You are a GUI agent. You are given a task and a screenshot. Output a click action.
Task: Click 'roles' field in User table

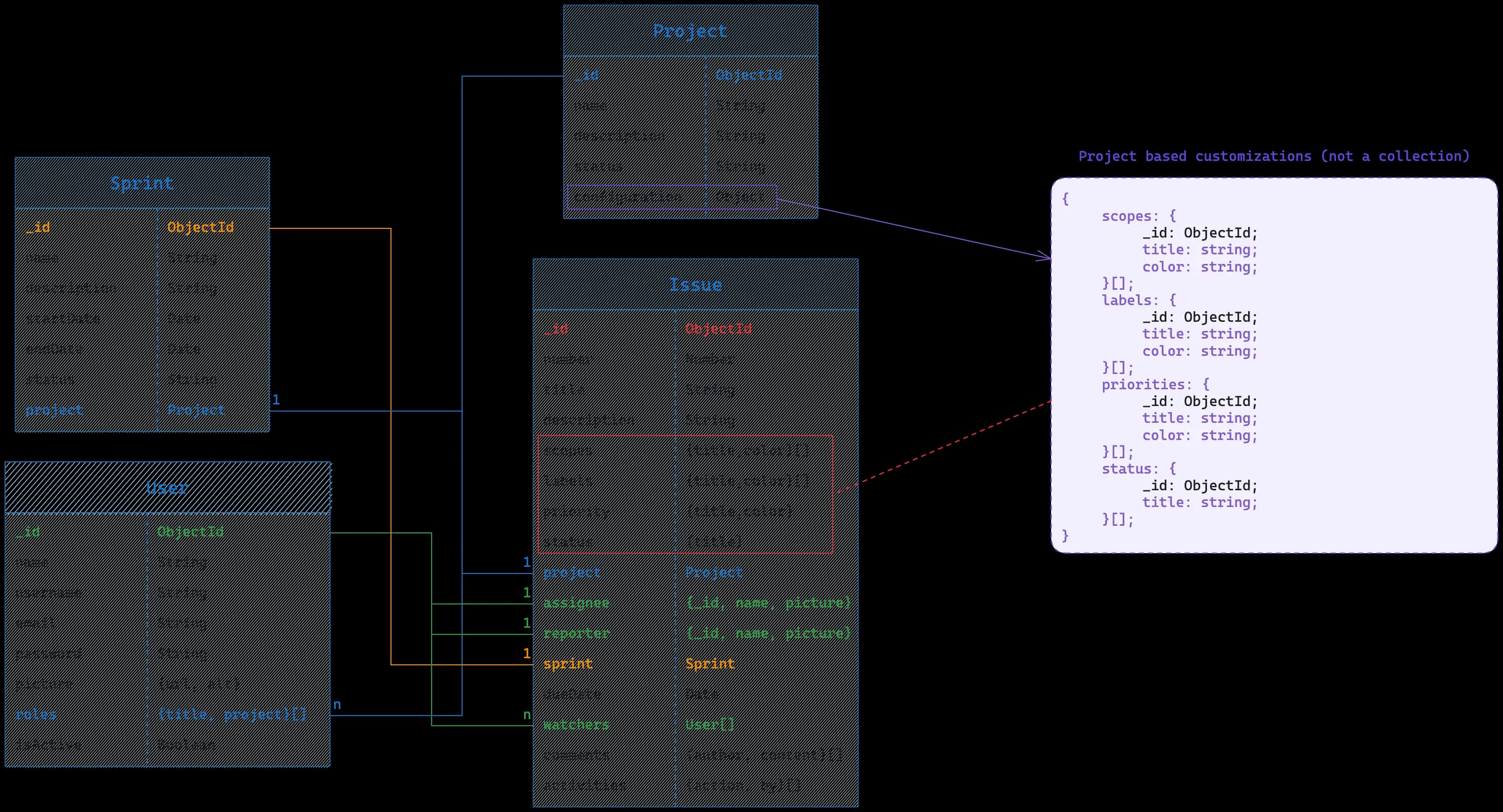pyautogui.click(x=36, y=715)
